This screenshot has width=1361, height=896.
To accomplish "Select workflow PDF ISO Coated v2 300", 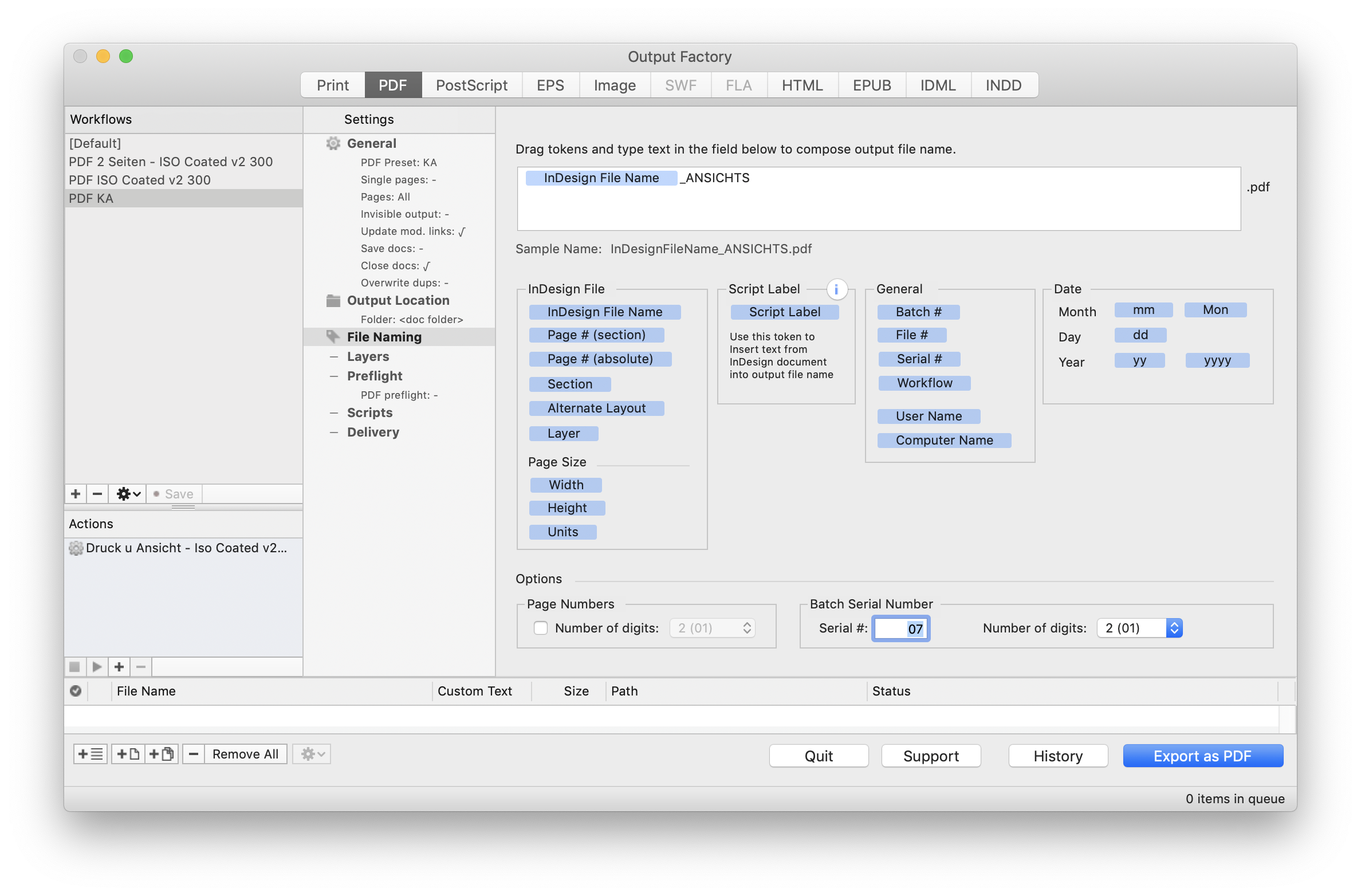I will click(183, 180).
